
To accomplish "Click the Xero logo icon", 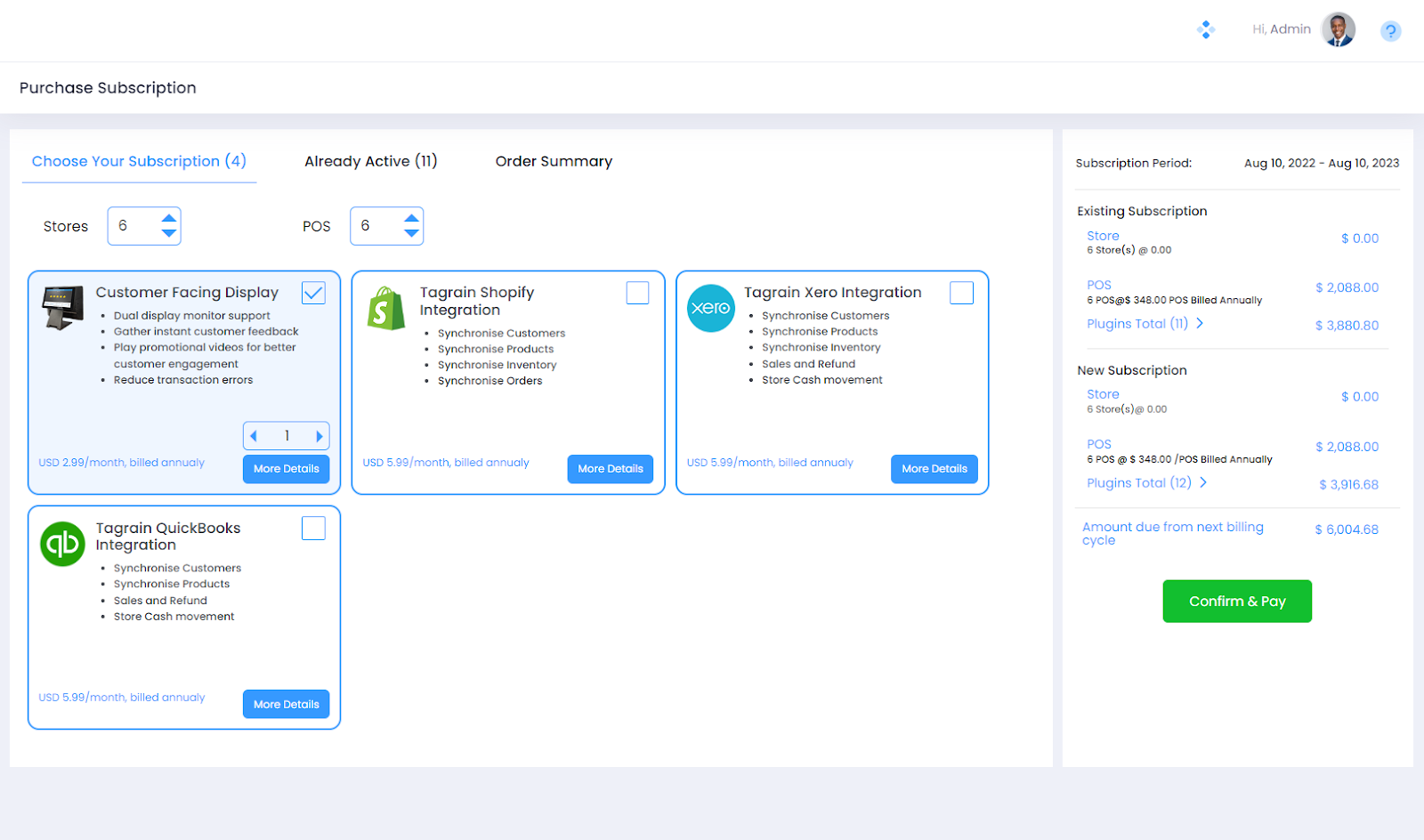I will click(711, 309).
